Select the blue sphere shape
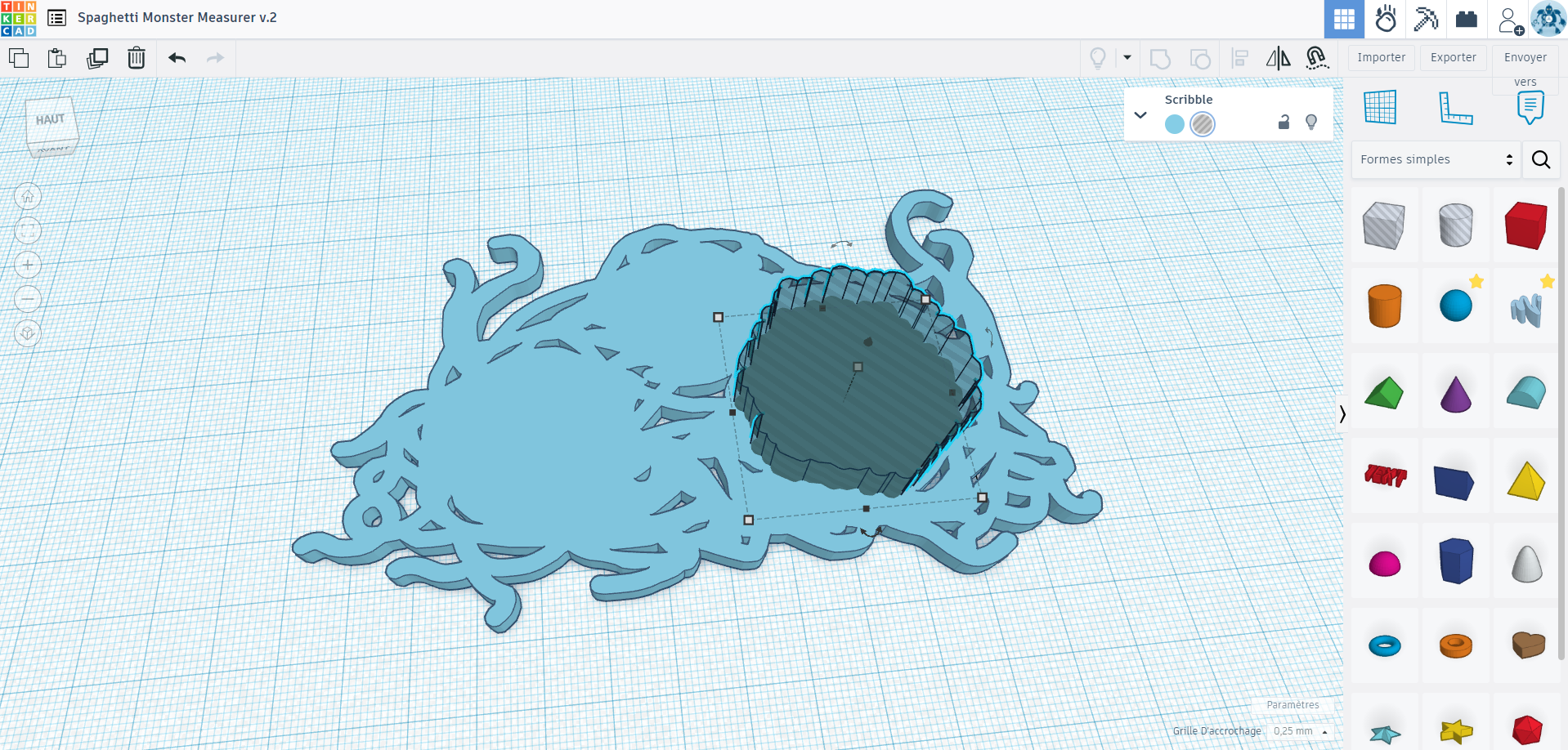 tap(1455, 306)
